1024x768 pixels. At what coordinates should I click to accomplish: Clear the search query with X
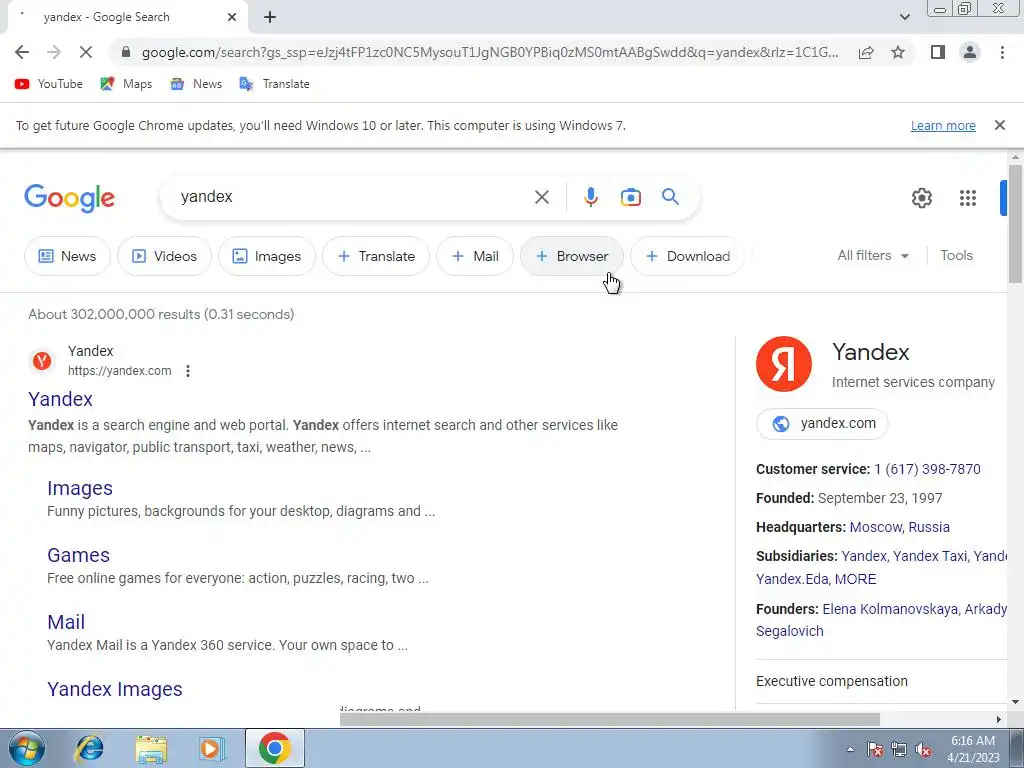(x=541, y=197)
